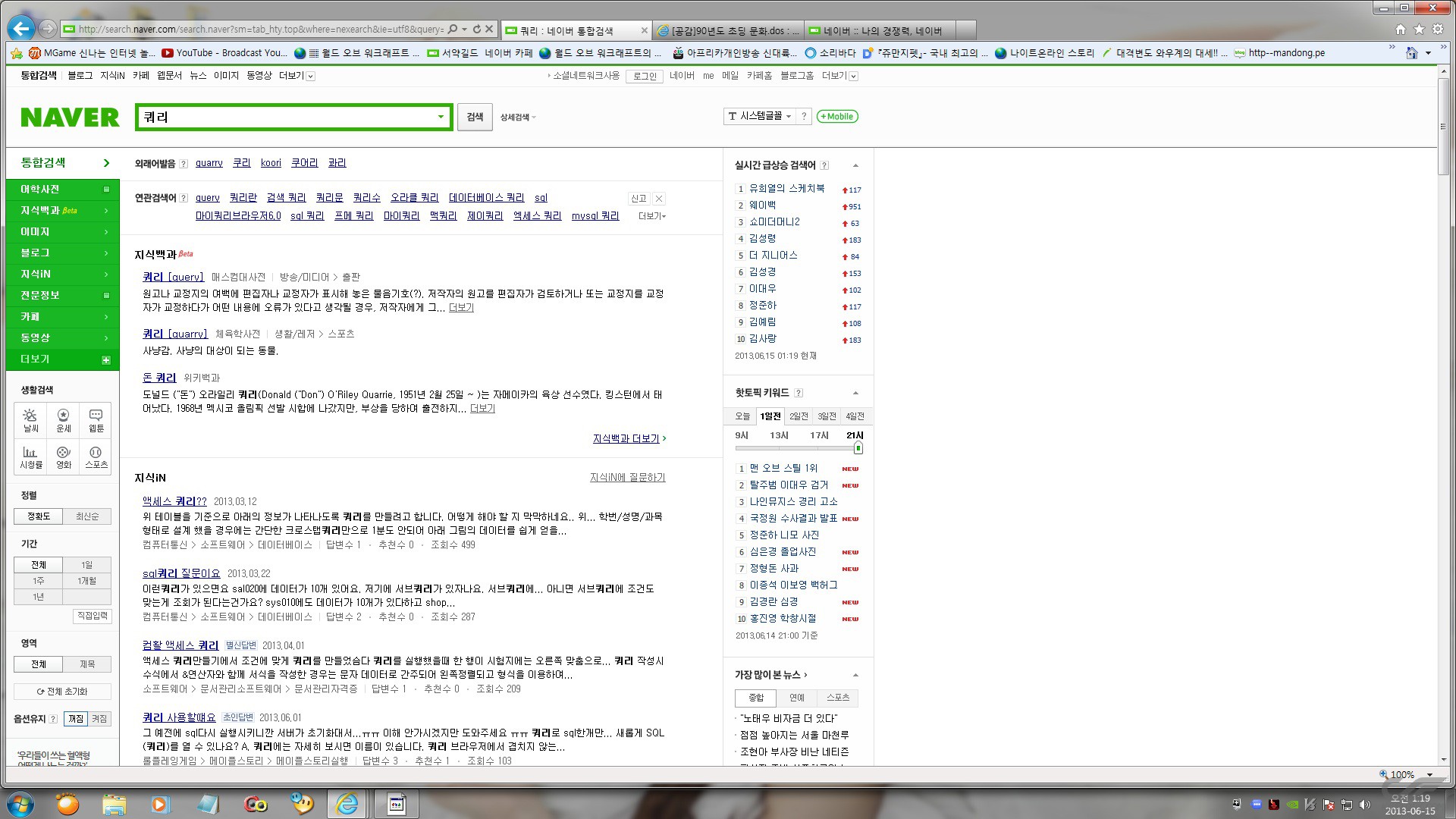Viewport: 1456px width, 819px height.
Task: Collapse 실시간 급상승 검색어 panel
Action: pos(855,165)
